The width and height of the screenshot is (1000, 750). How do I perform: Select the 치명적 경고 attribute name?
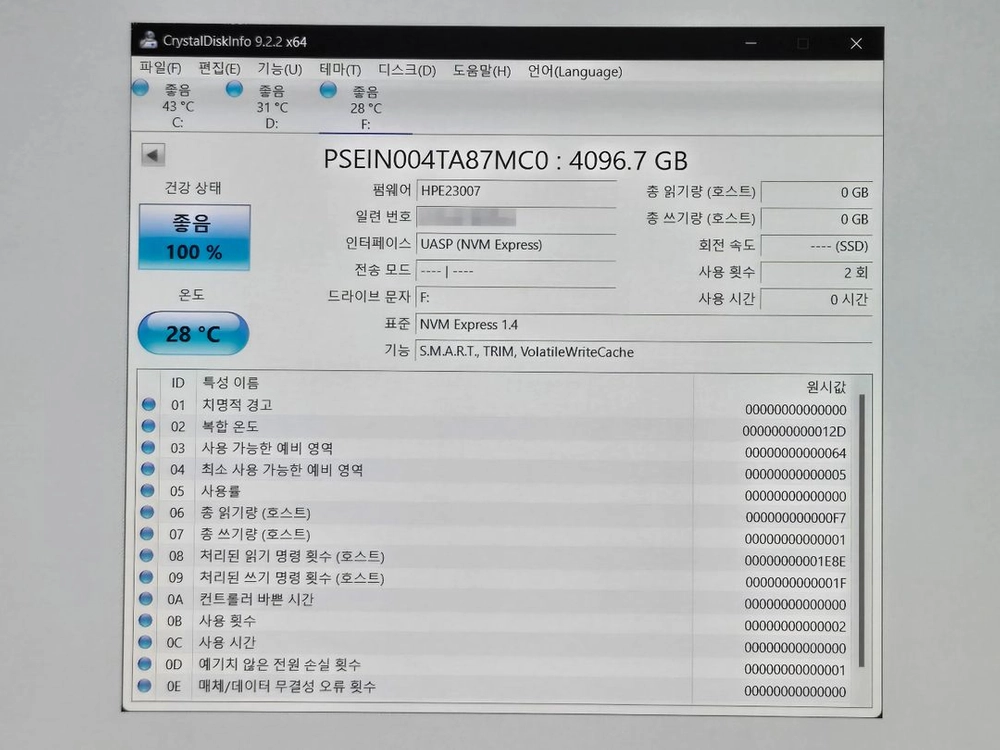(x=237, y=405)
